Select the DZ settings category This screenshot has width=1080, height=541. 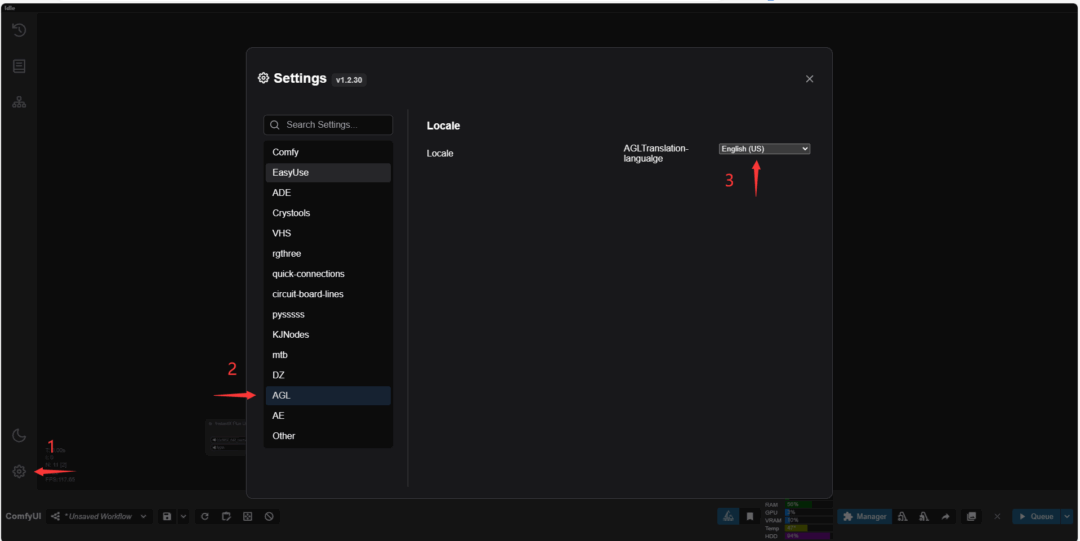click(328, 375)
